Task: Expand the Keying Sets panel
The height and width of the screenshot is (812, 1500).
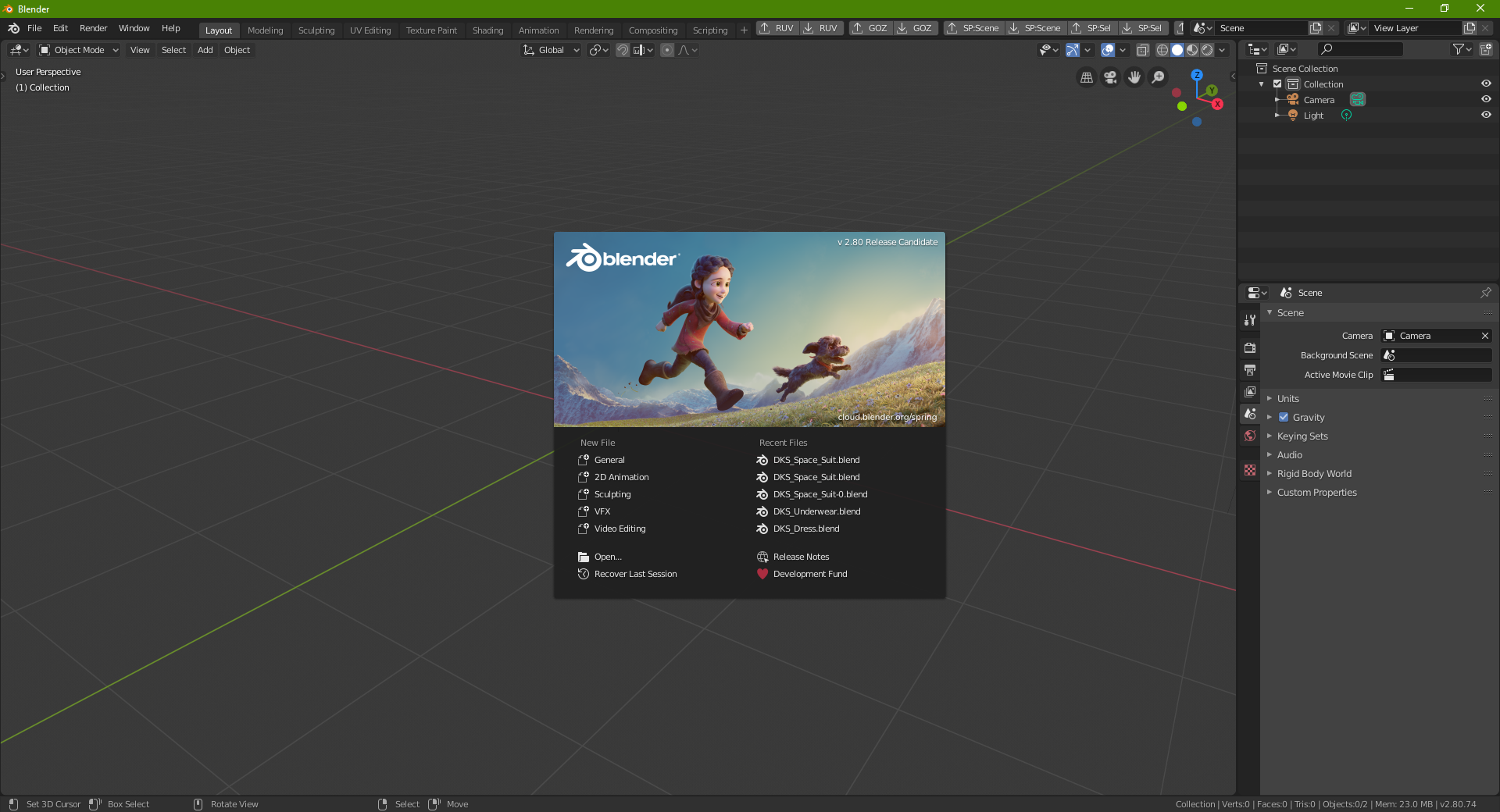Action: (x=1302, y=436)
